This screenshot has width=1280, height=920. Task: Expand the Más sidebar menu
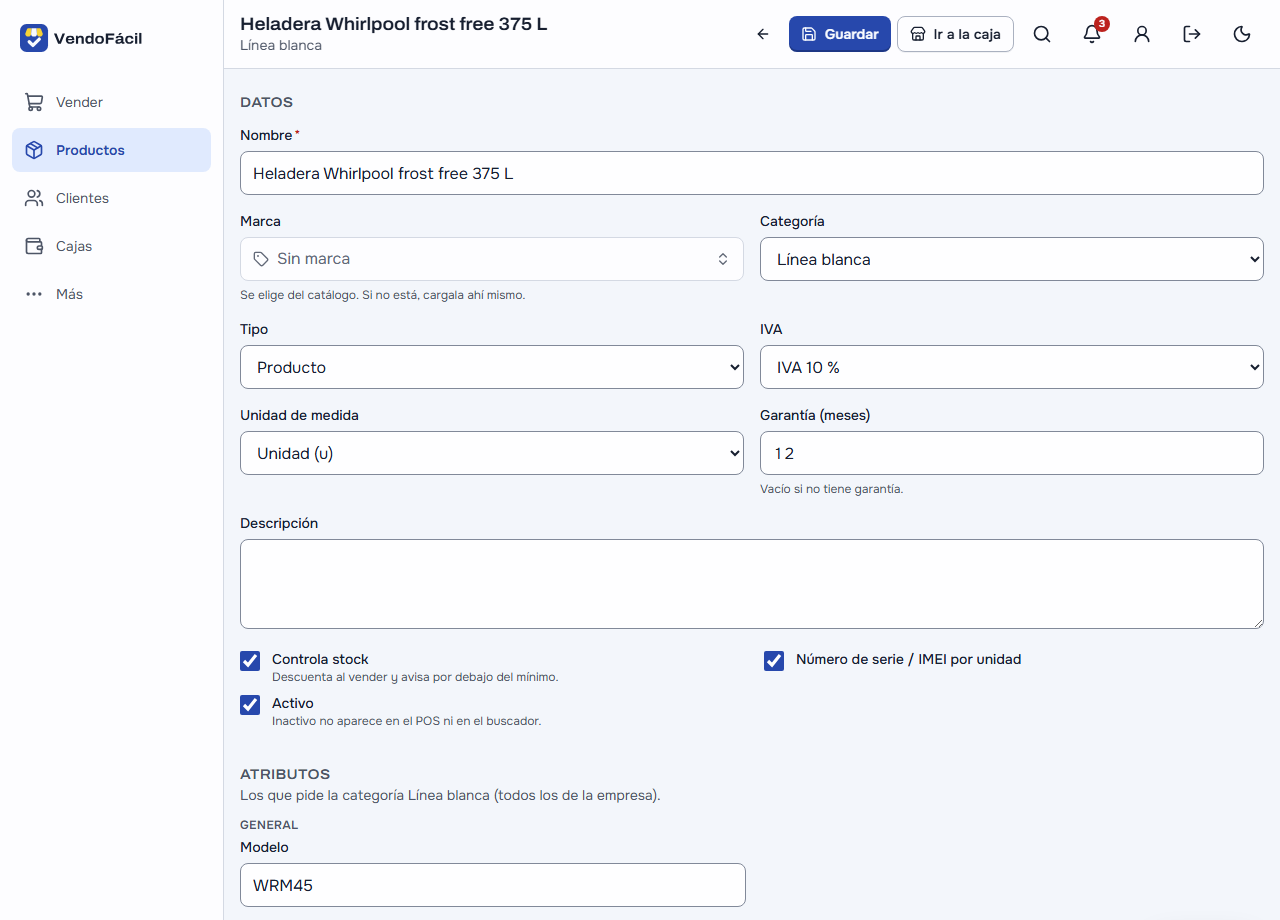[x=111, y=294]
